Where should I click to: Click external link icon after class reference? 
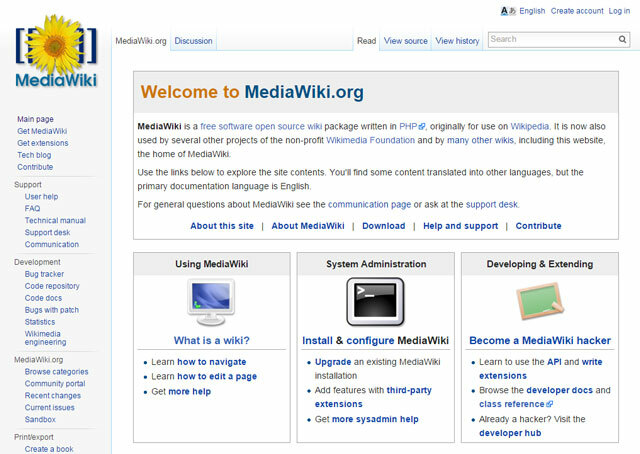pyautogui.click(x=549, y=404)
